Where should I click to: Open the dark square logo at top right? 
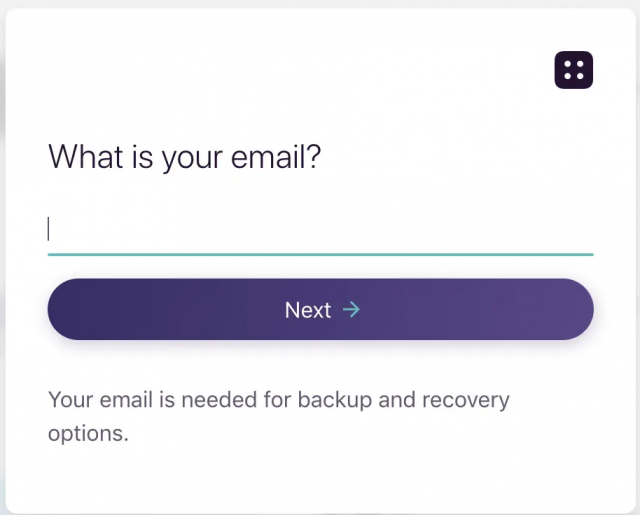coord(573,70)
